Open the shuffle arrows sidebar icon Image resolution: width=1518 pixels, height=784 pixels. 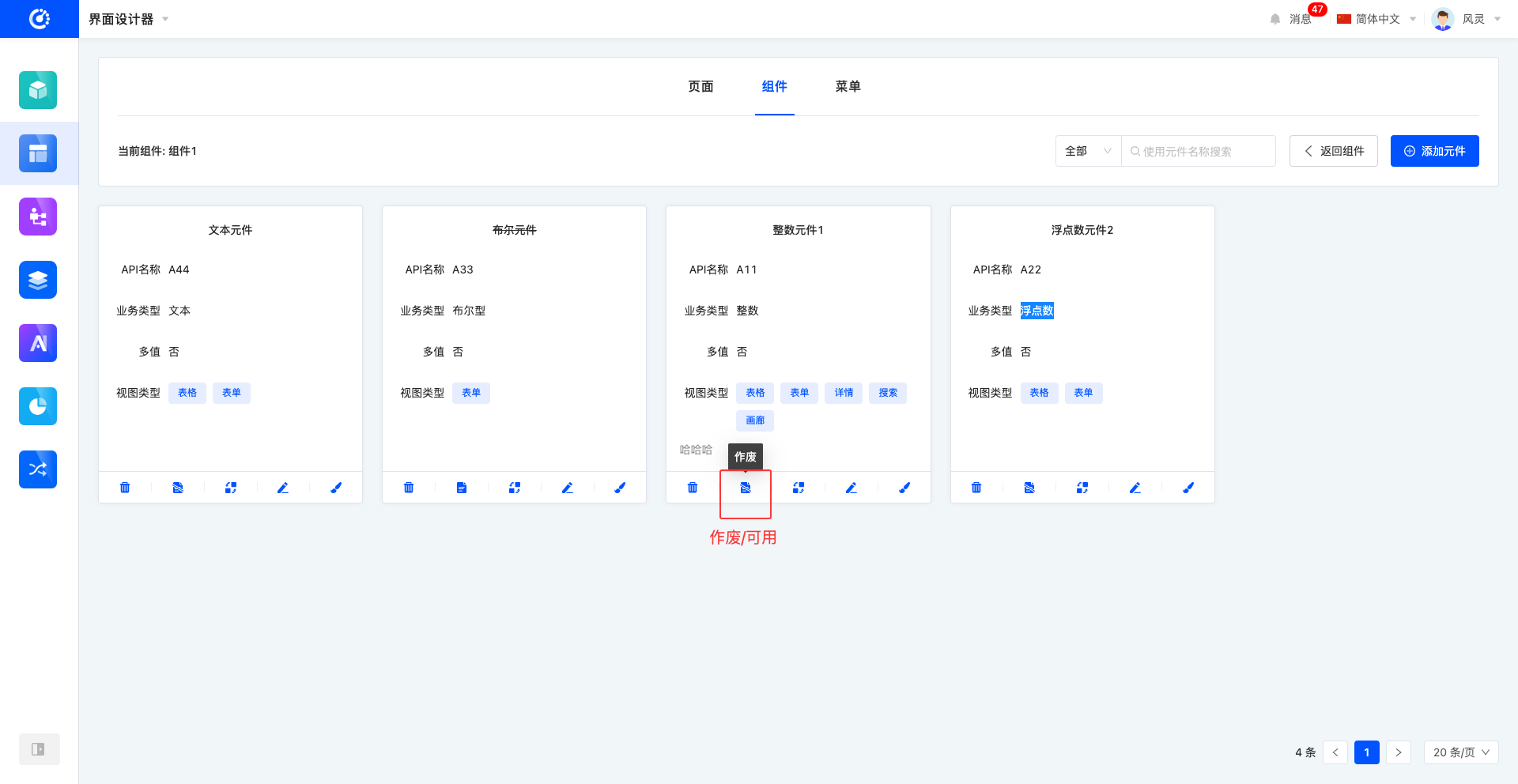click(38, 469)
